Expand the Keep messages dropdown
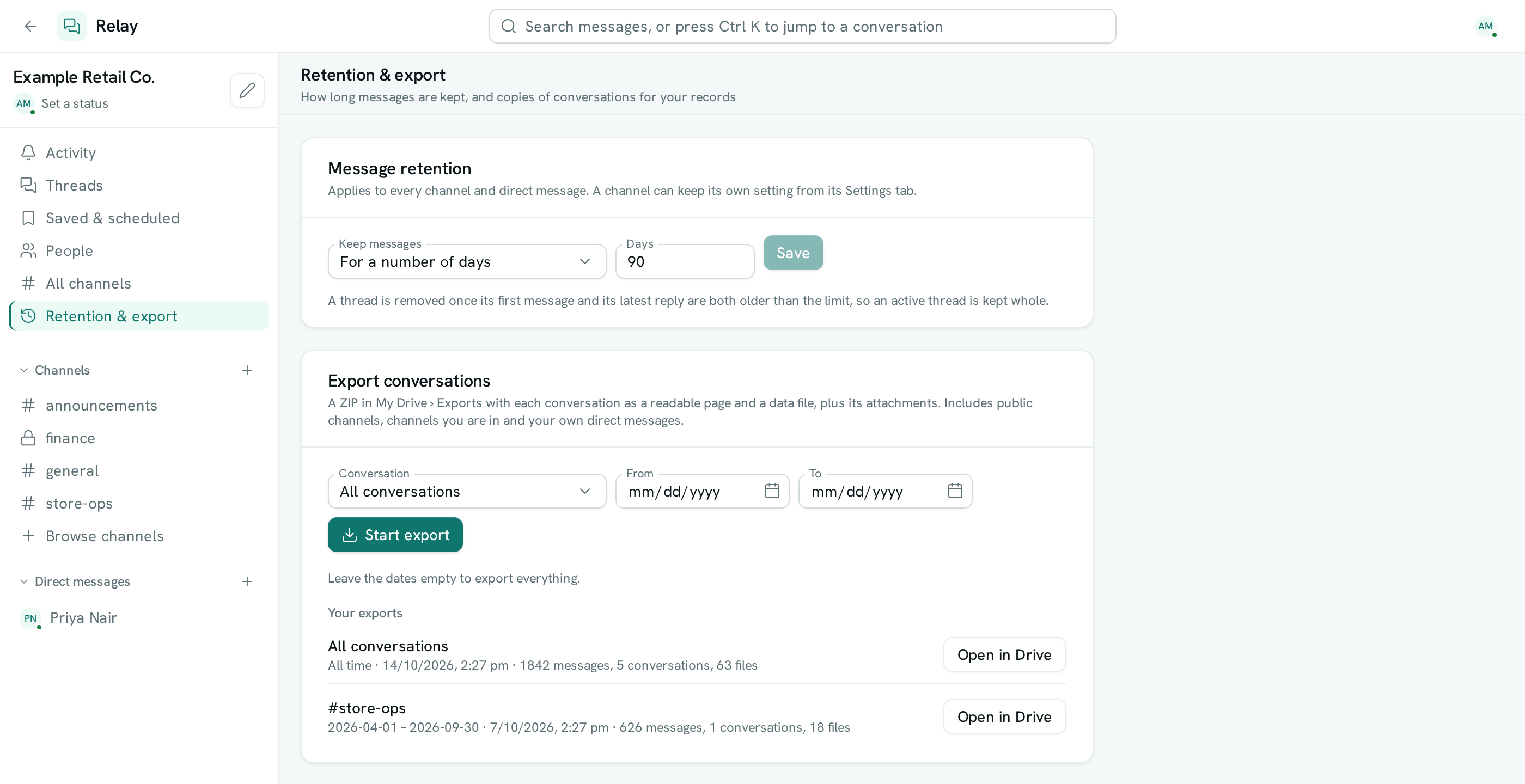This screenshot has width=1525, height=784. 467,261
